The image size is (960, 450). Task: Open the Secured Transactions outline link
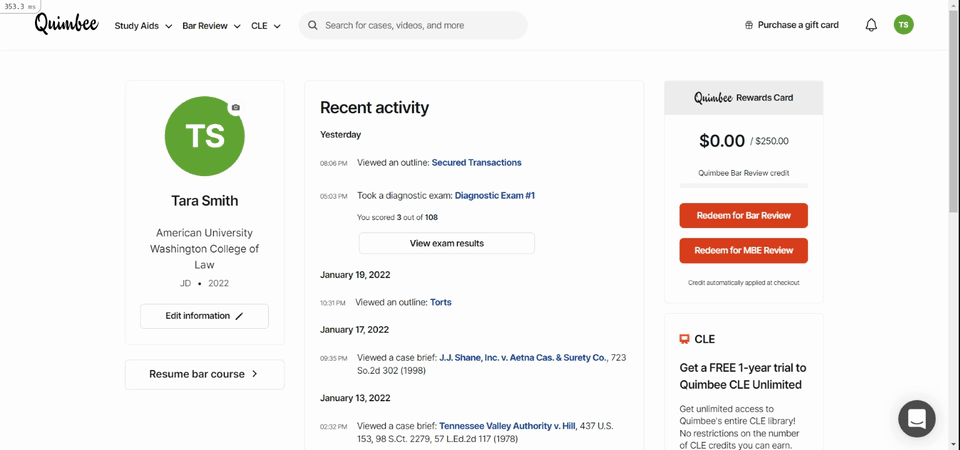point(476,163)
